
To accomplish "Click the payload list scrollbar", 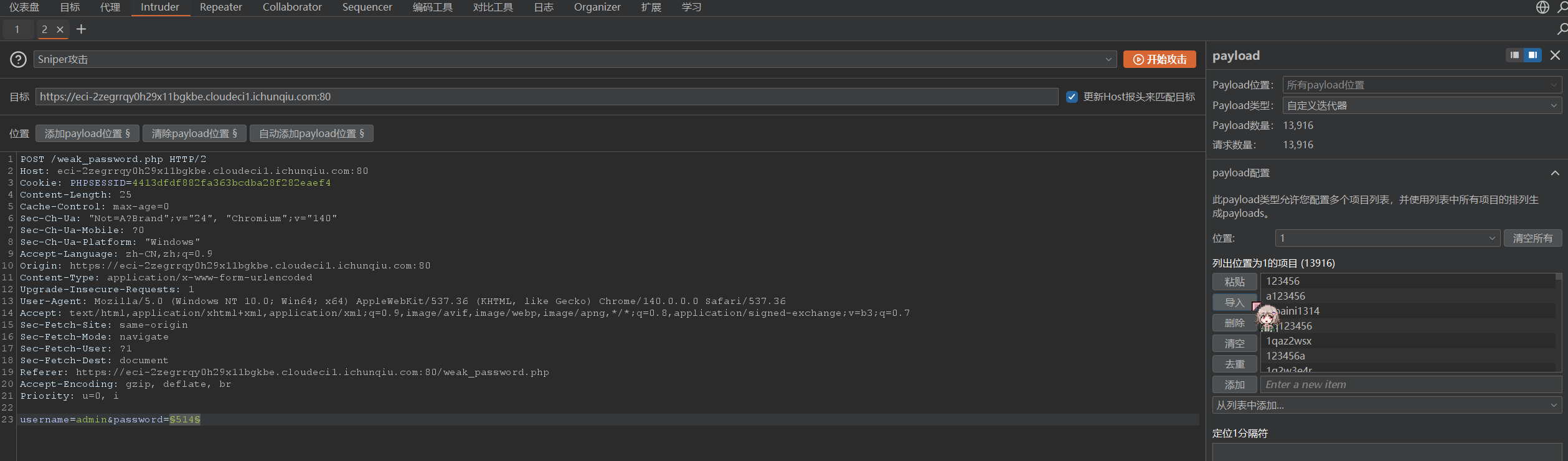I will [x=1558, y=322].
